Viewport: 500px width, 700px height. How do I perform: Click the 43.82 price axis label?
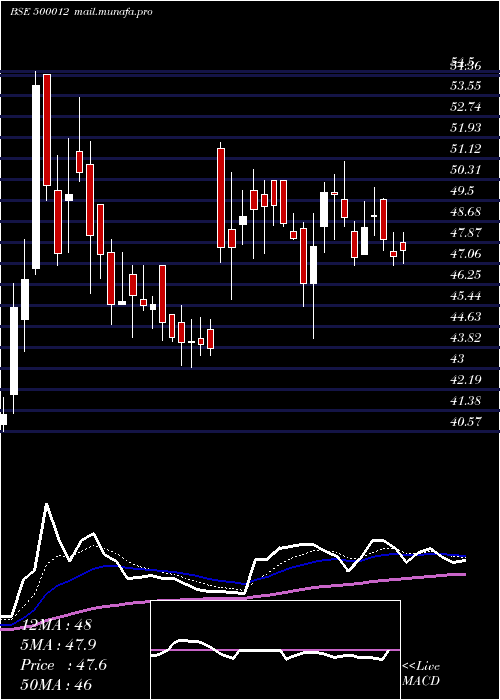(466, 338)
